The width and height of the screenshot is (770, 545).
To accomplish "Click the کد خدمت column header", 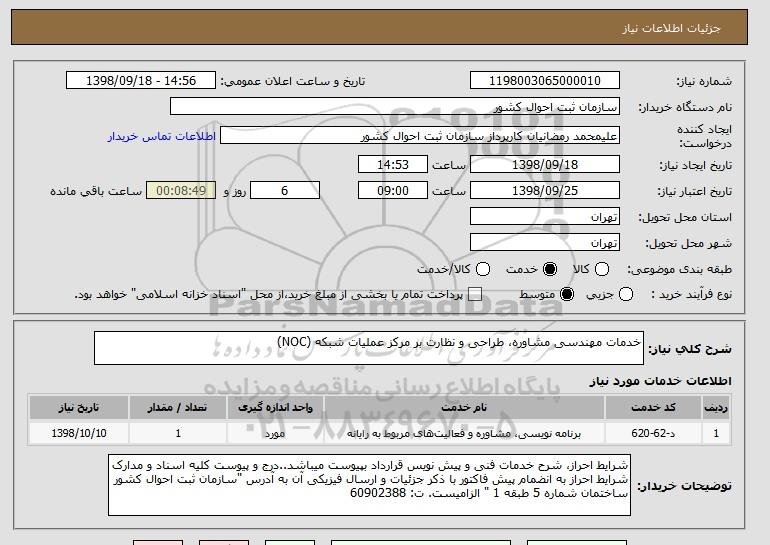I will click(x=653, y=408).
